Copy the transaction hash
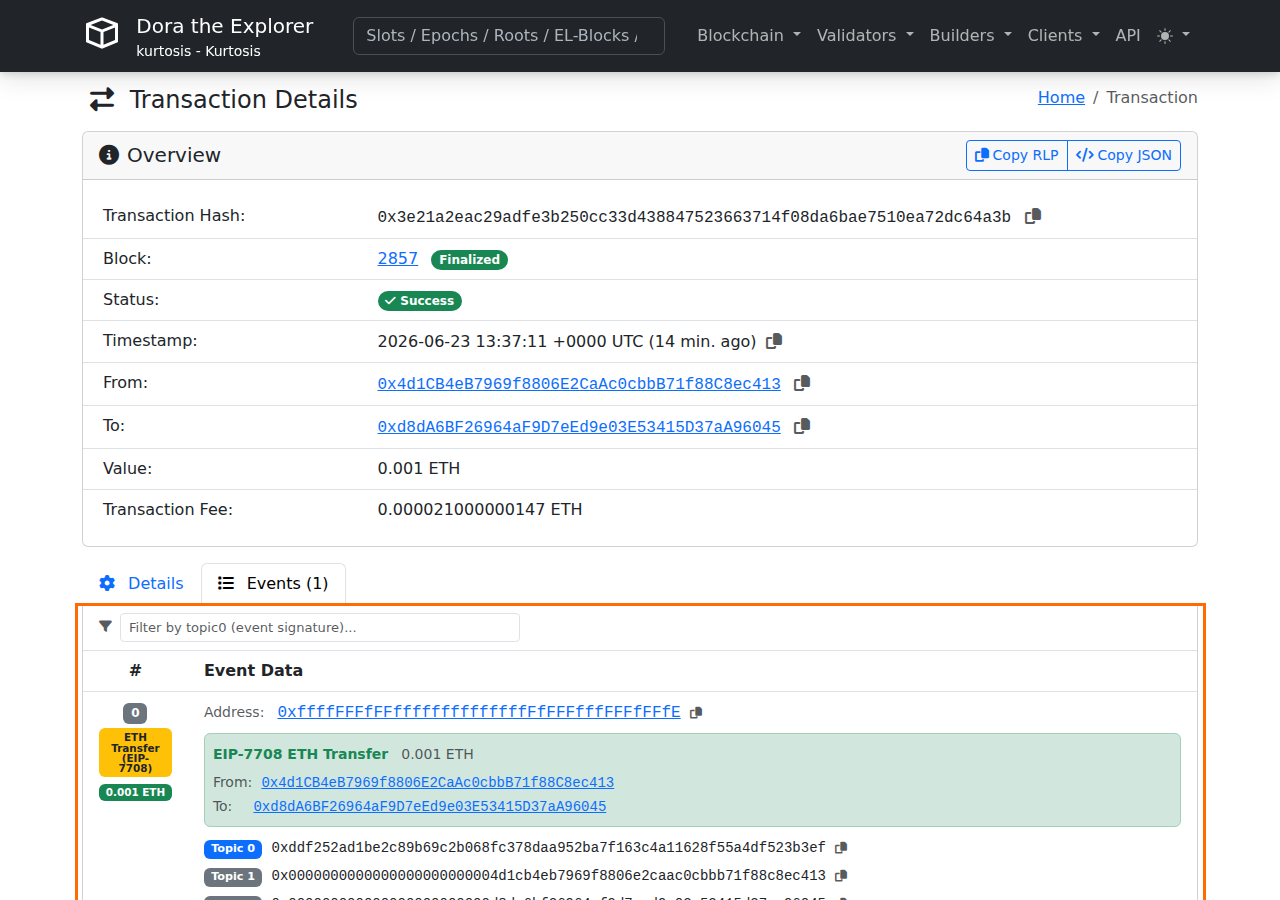The height and width of the screenshot is (900, 1280). 1033,216
